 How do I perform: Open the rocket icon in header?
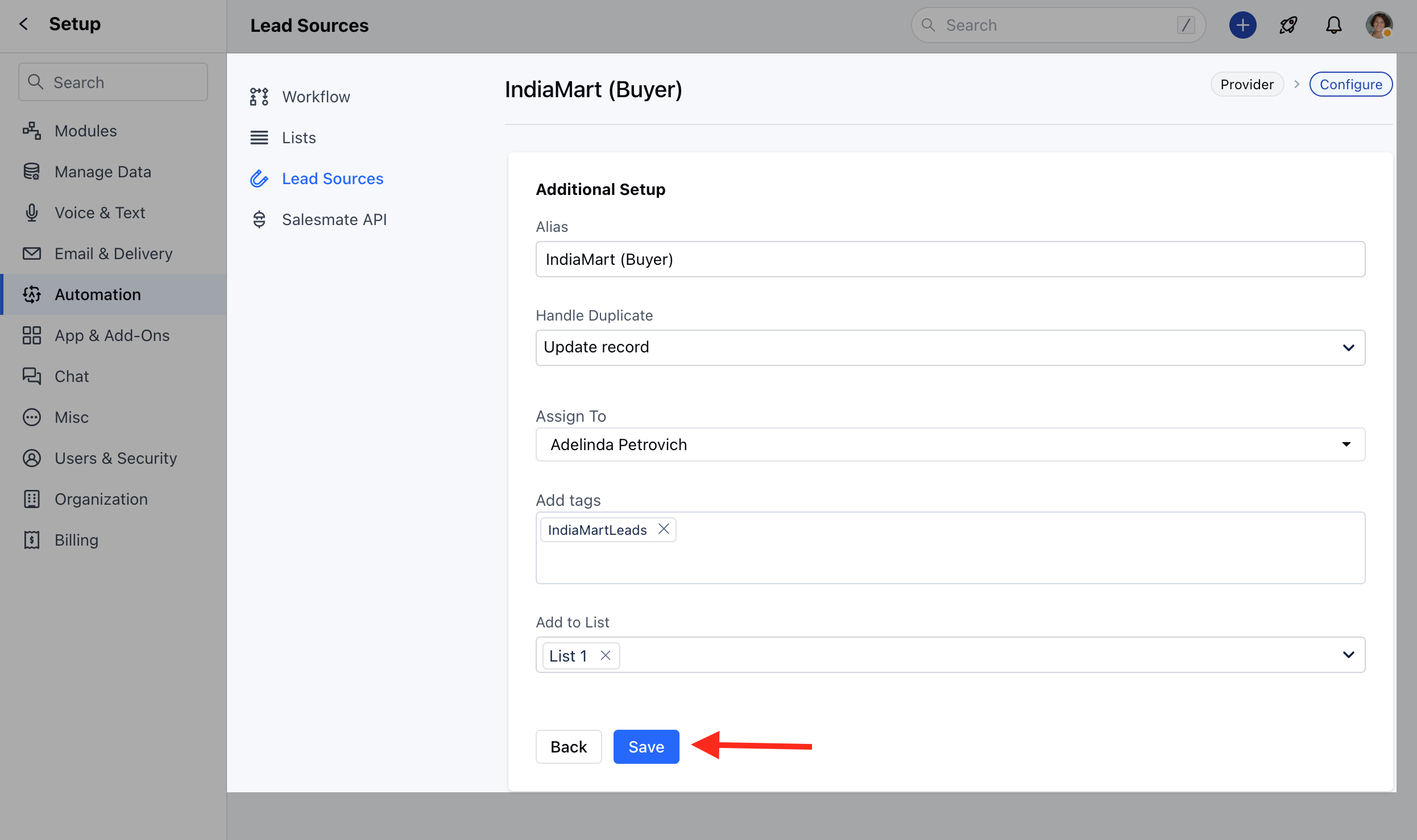click(1288, 26)
